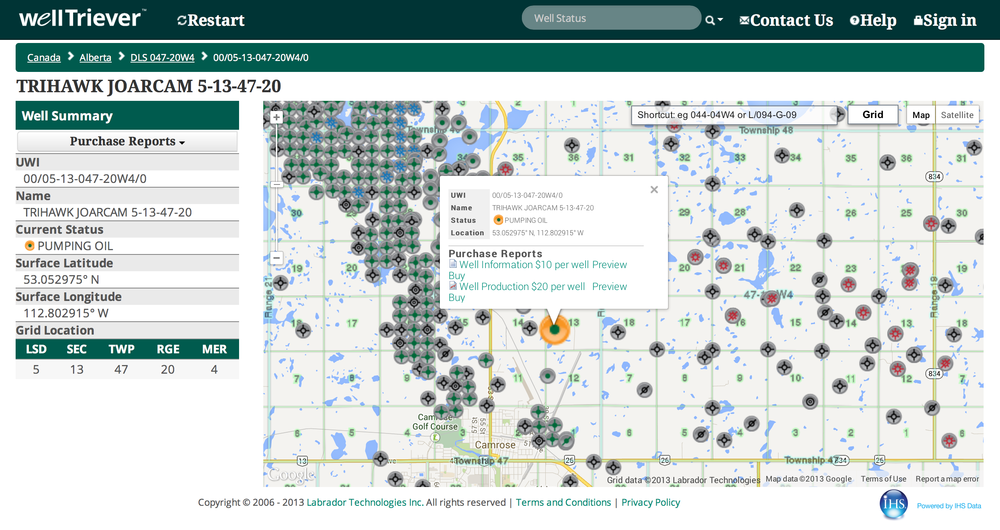The height and width of the screenshot is (530, 1000).
Task: Focus the Well Status search field
Action: point(611,18)
